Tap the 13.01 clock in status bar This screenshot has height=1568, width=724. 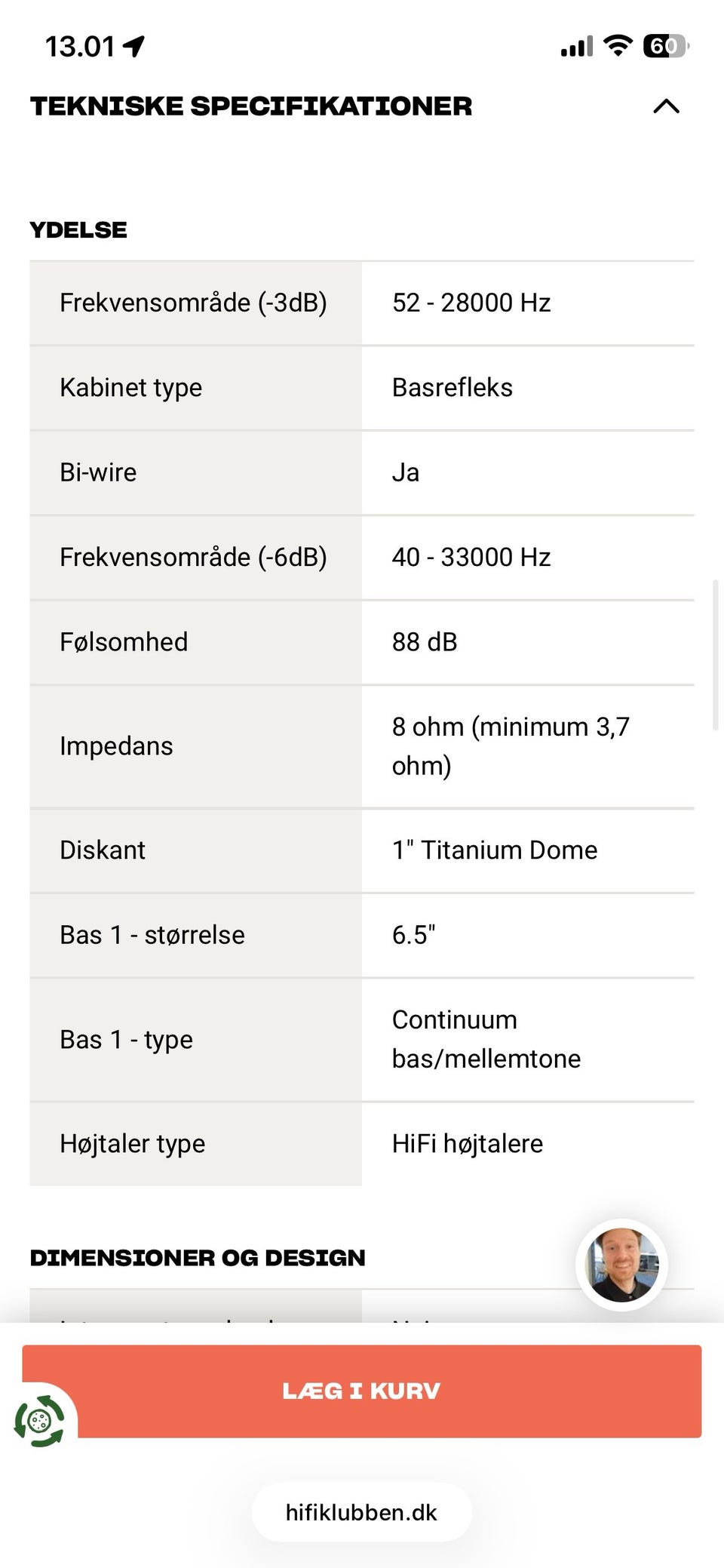(x=80, y=47)
